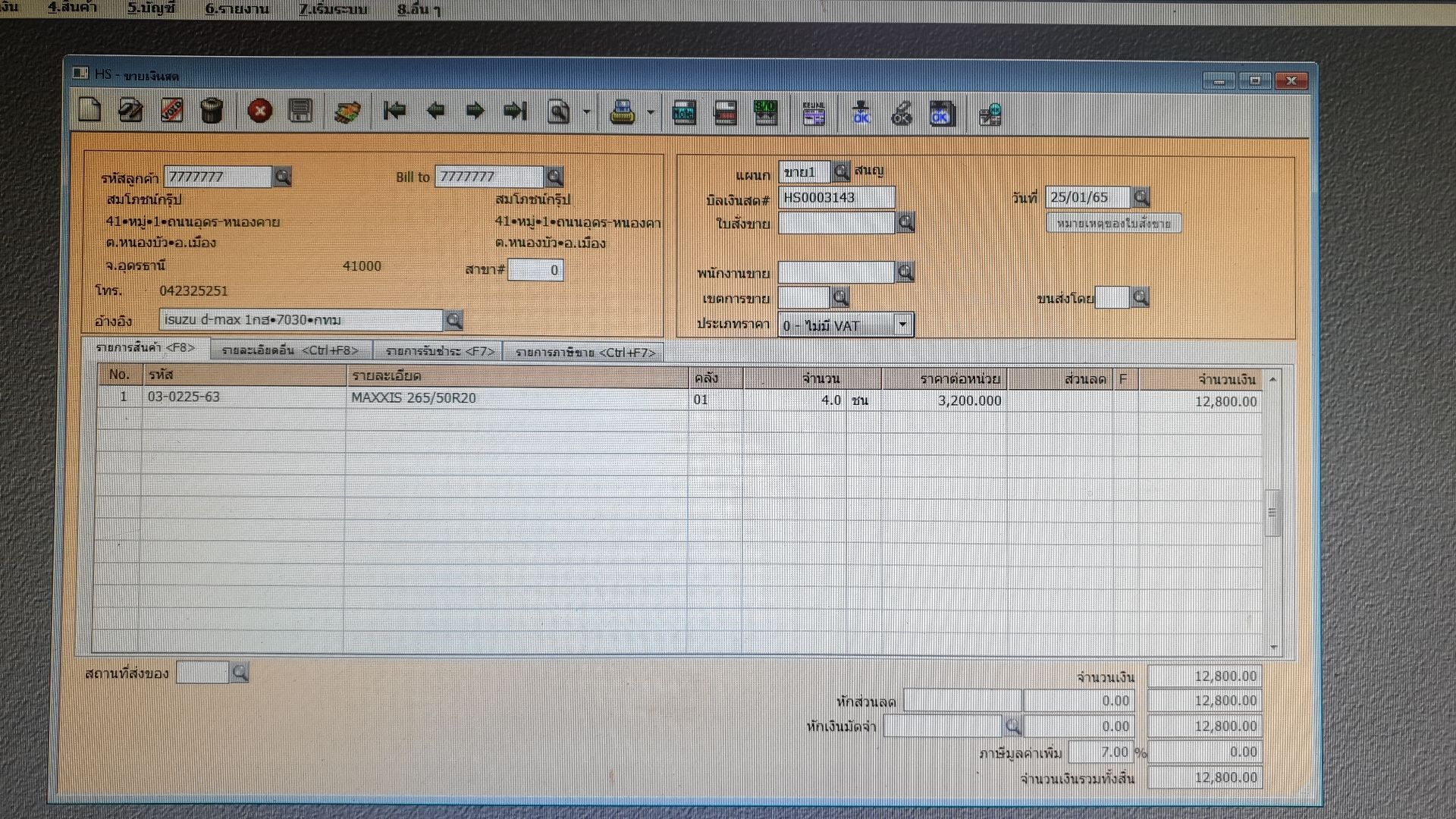This screenshot has height=819, width=1456.
Task: Open Bill to lookup magnifier
Action: (x=554, y=177)
